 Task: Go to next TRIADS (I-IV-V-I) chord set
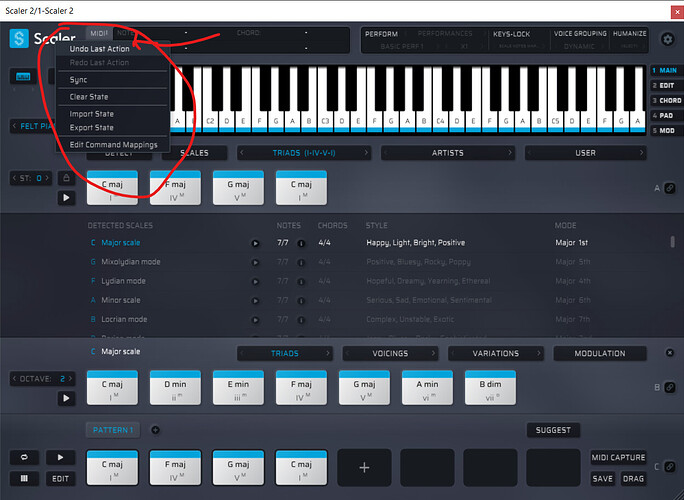click(366, 153)
